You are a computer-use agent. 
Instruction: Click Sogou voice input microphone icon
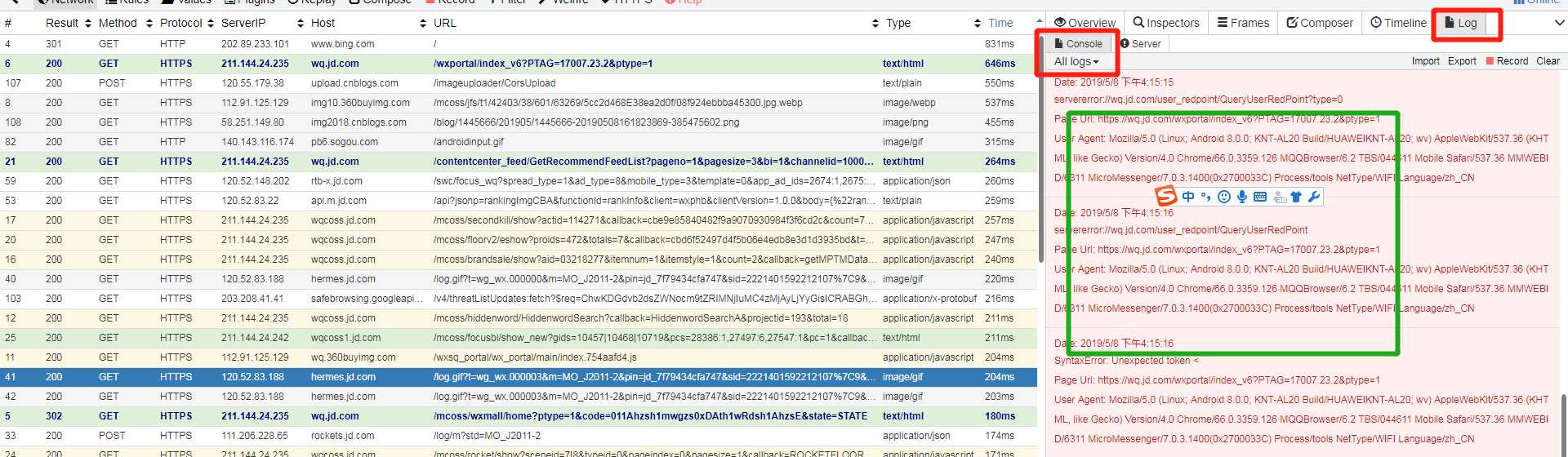point(1241,197)
